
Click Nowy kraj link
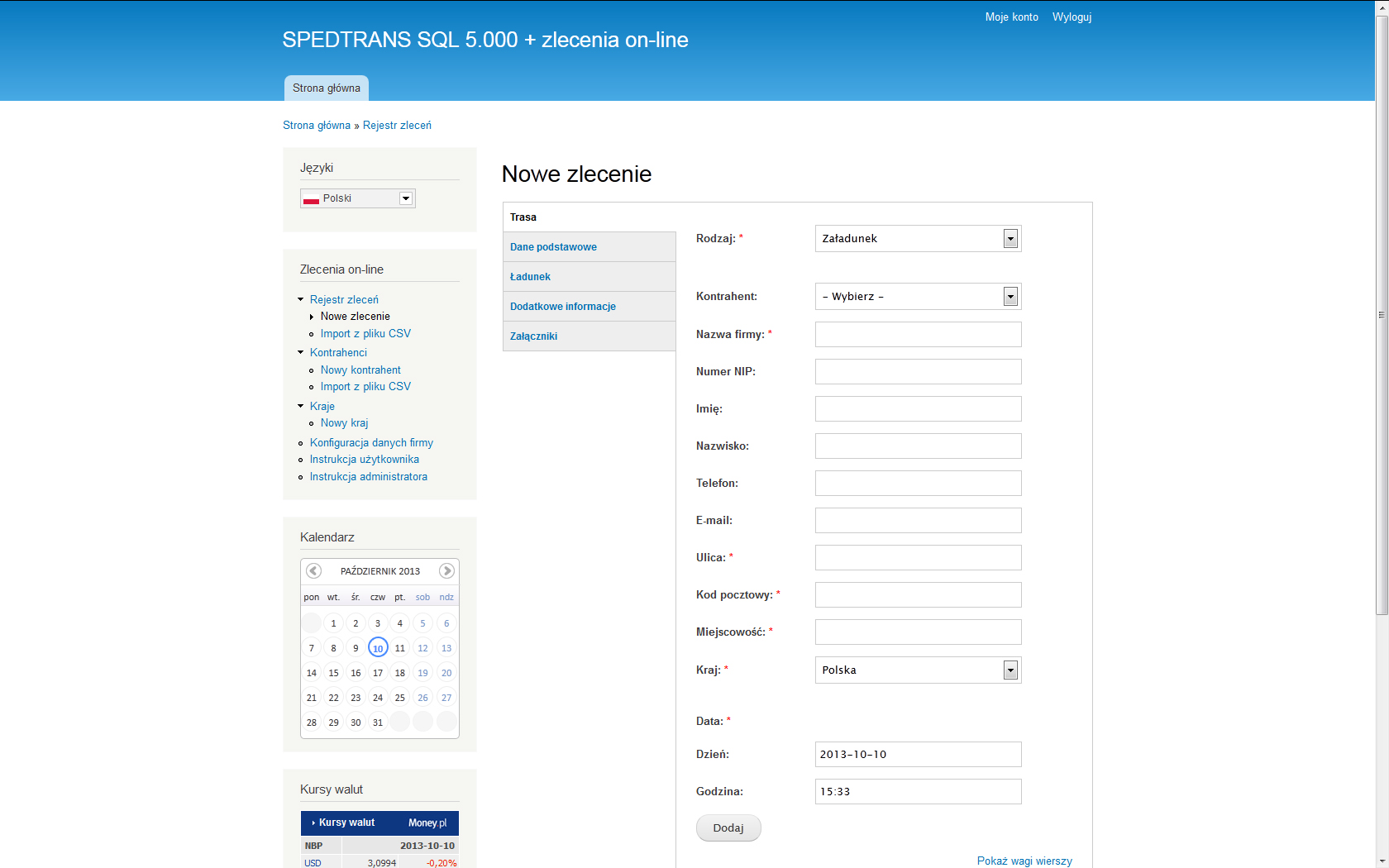[x=345, y=423]
